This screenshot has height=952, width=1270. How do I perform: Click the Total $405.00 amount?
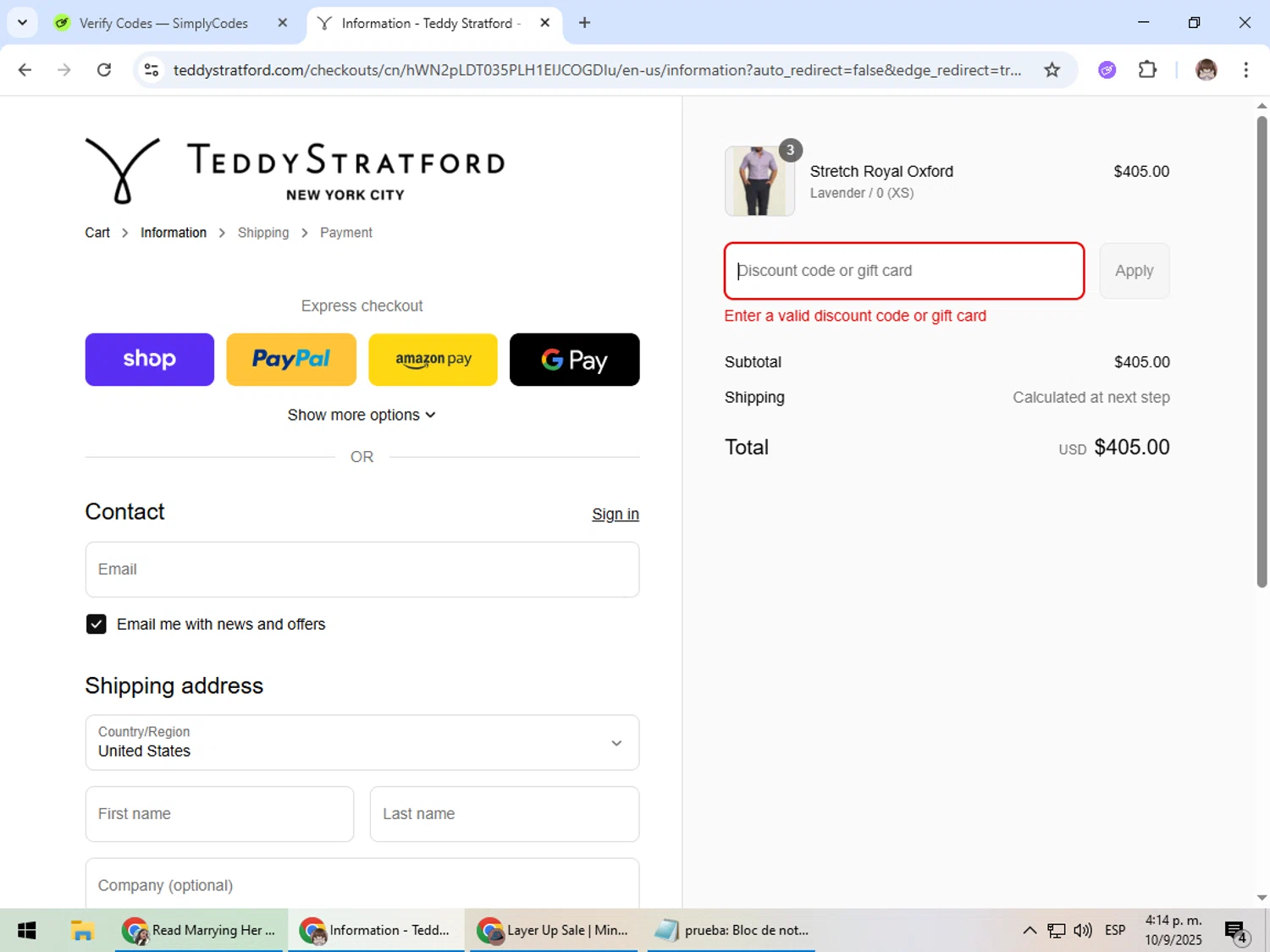[x=1132, y=447]
